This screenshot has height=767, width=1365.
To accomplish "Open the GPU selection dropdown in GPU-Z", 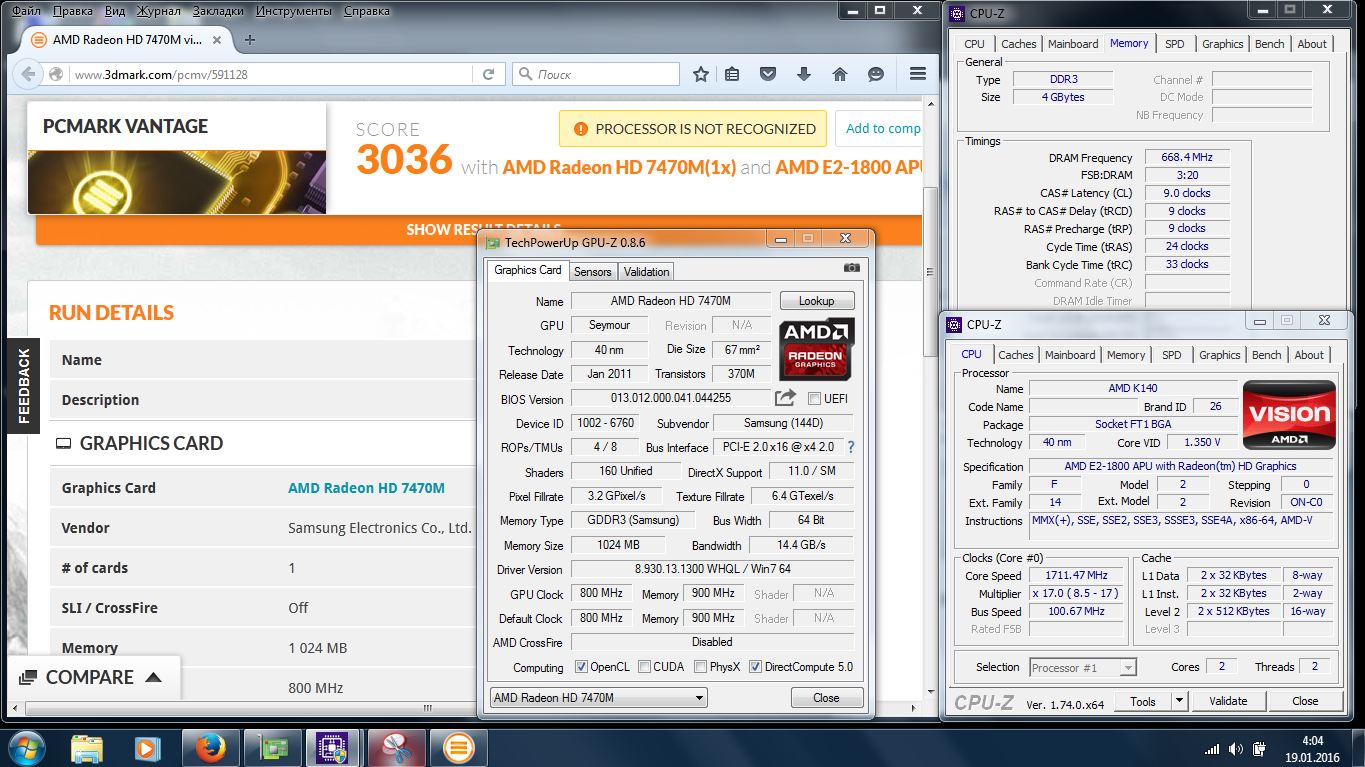I will 598,698.
